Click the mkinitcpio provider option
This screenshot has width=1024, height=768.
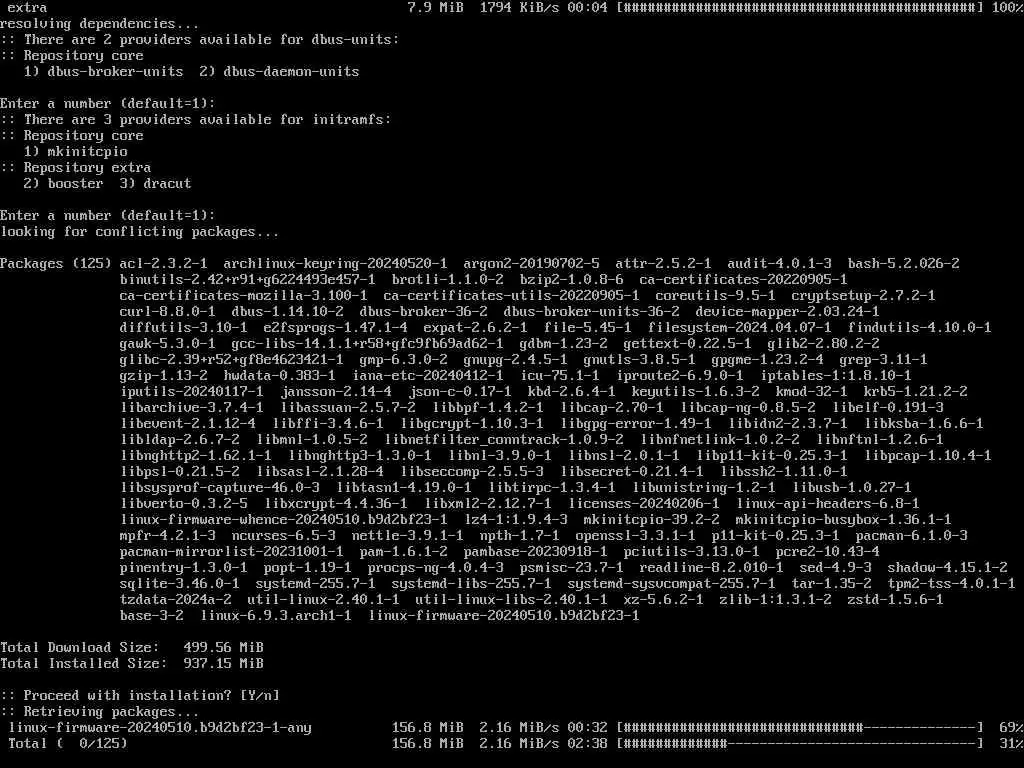[x=76, y=152]
